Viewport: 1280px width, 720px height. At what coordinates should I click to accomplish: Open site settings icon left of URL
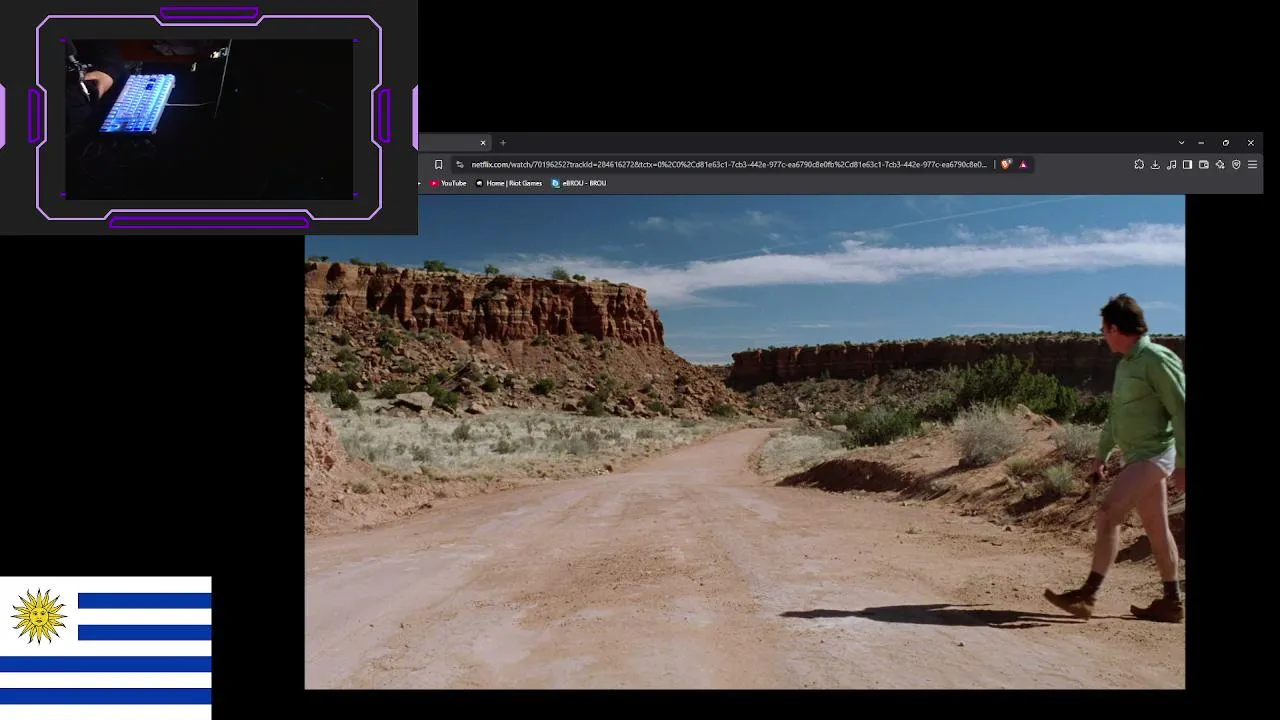coord(459,164)
